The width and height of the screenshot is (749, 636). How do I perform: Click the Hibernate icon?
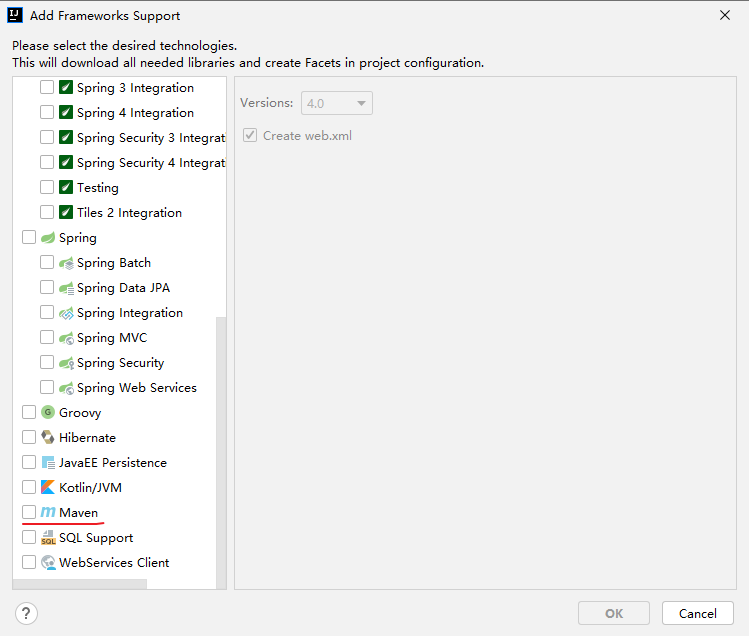(x=48, y=437)
